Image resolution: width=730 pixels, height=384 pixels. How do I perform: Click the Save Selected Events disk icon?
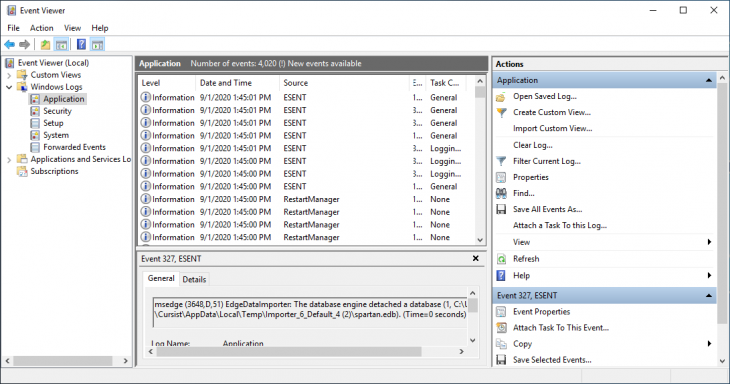pyautogui.click(x=501, y=360)
